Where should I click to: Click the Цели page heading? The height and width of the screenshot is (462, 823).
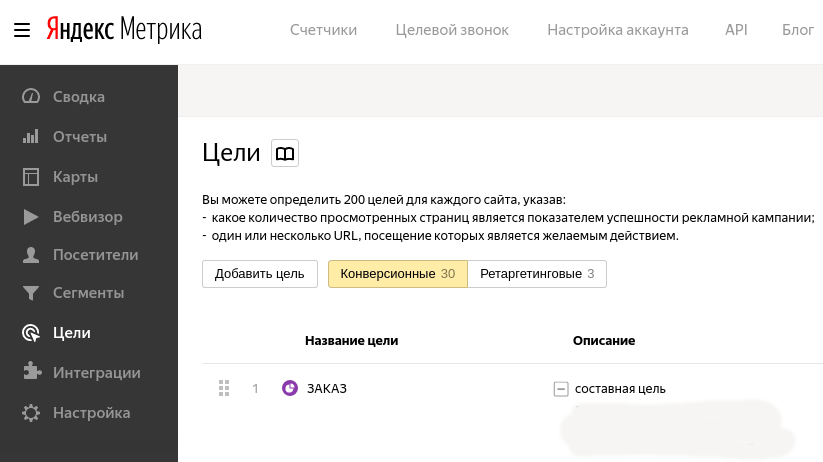coord(231,153)
